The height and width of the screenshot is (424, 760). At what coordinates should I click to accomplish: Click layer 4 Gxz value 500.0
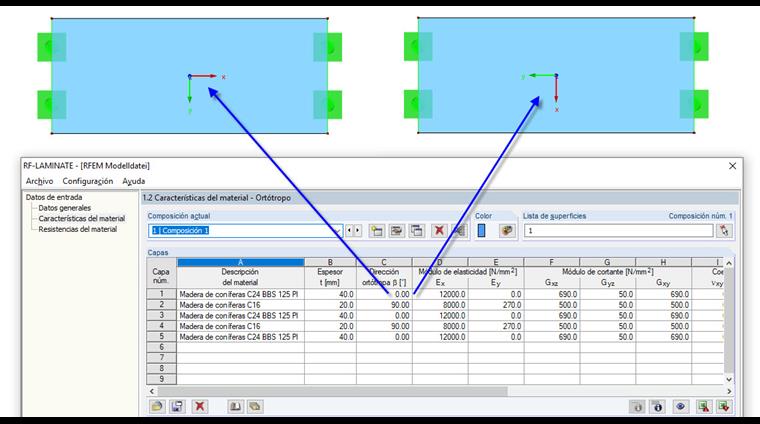point(552,326)
